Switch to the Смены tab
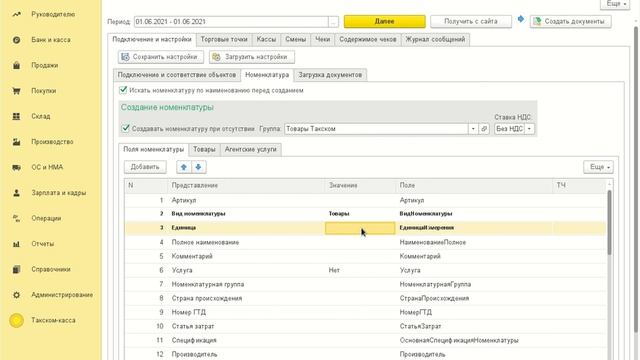Viewport: 640px width, 360px height. 296,40
